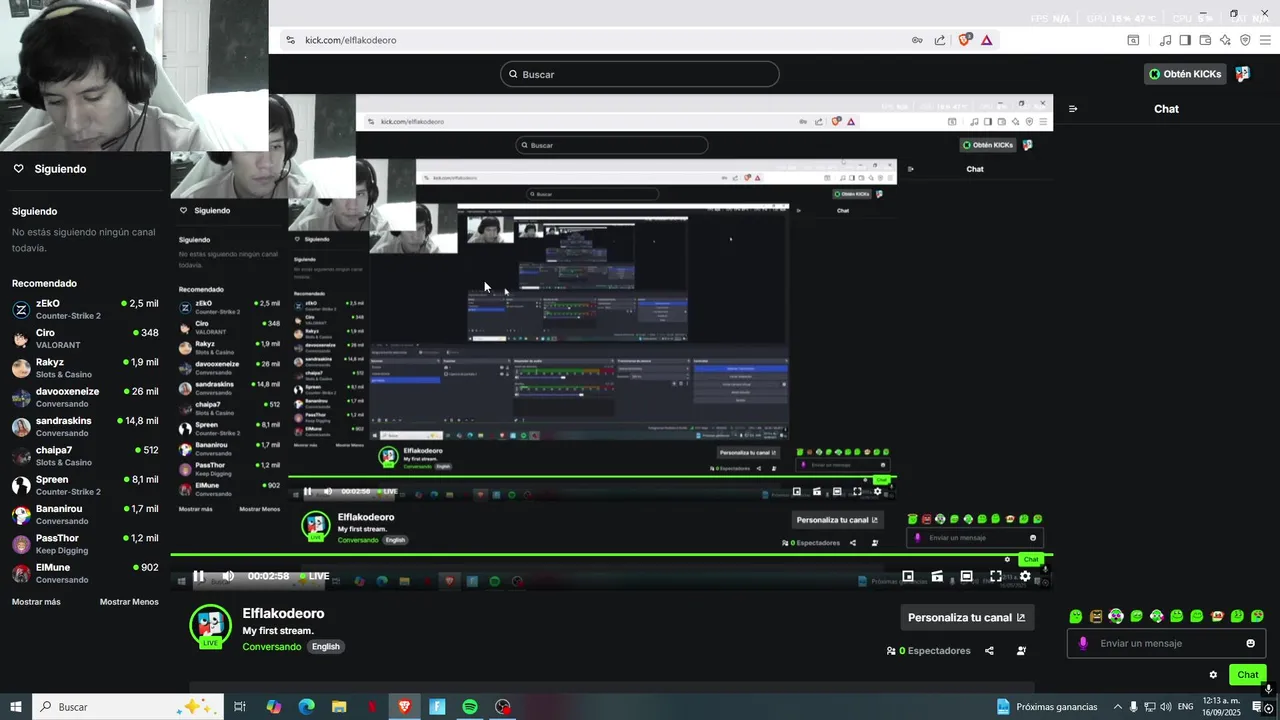Open PassThor Keep Digging channel

(85, 544)
